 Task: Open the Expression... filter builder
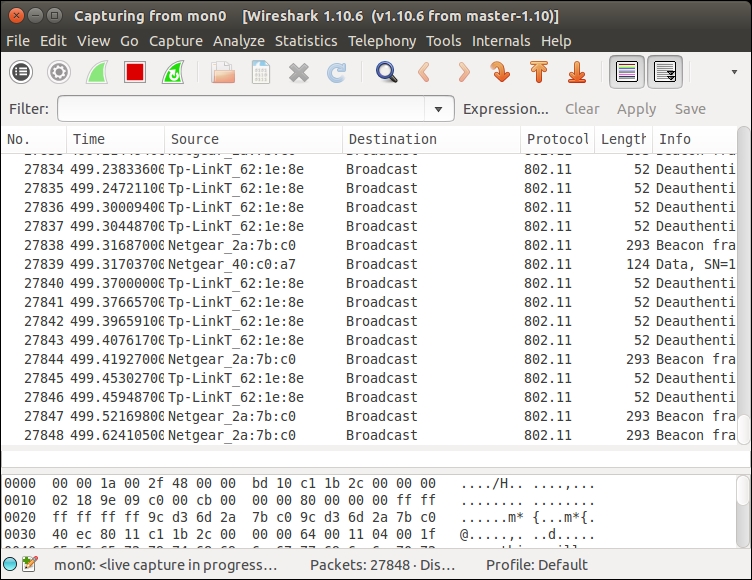[x=505, y=109]
